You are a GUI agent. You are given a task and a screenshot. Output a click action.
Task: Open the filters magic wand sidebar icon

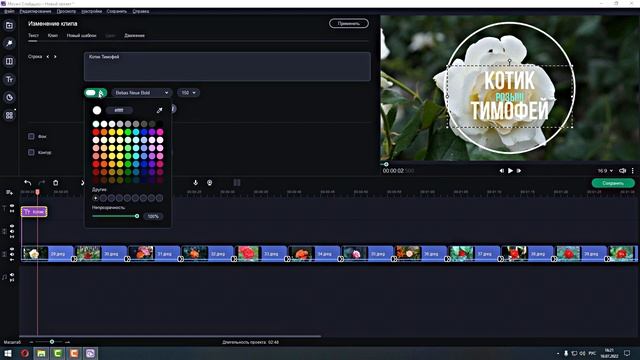(x=9, y=43)
